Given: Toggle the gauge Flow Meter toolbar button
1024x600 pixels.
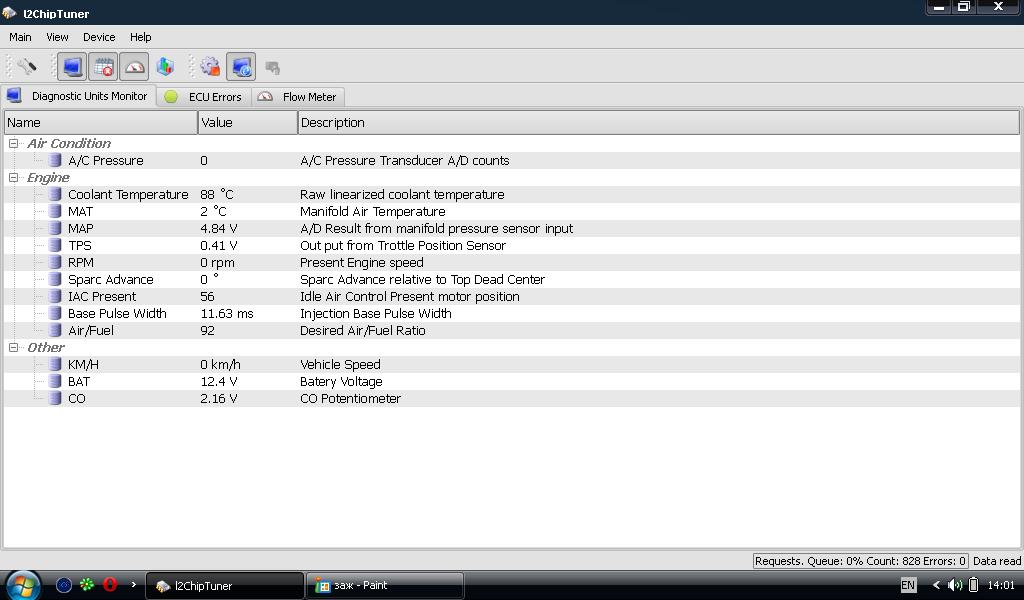Looking at the screenshot, I should click(x=135, y=67).
